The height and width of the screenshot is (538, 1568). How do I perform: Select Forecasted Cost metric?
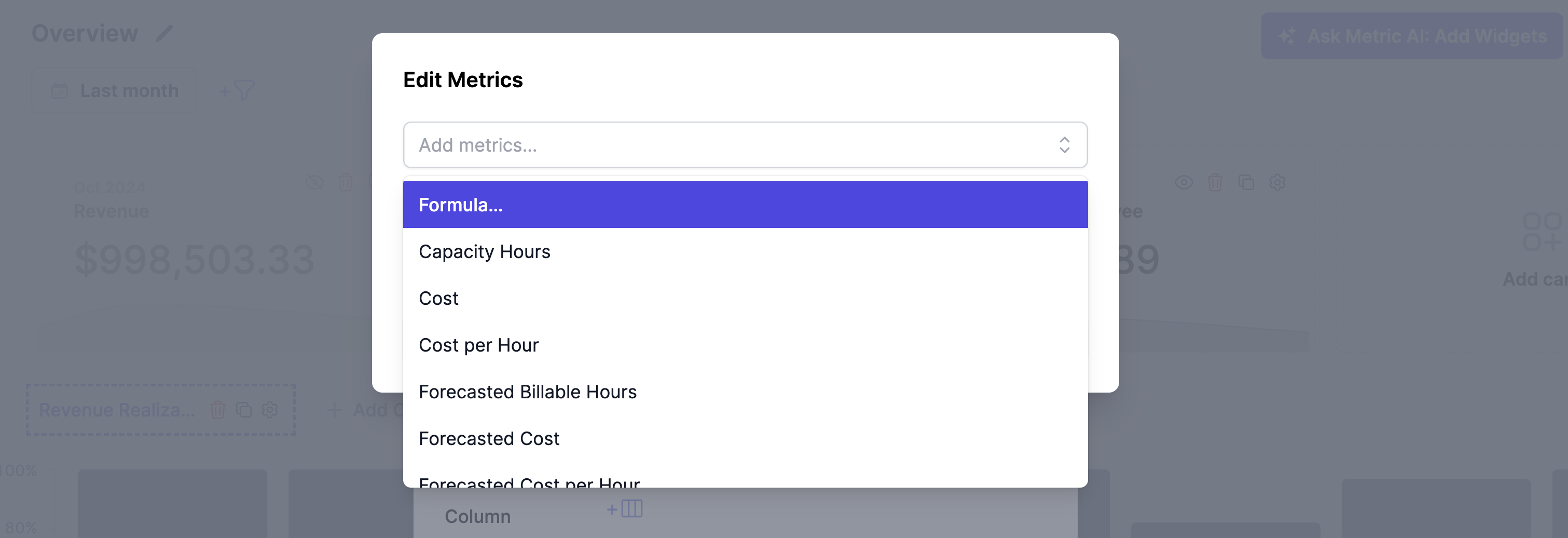pyautogui.click(x=745, y=439)
